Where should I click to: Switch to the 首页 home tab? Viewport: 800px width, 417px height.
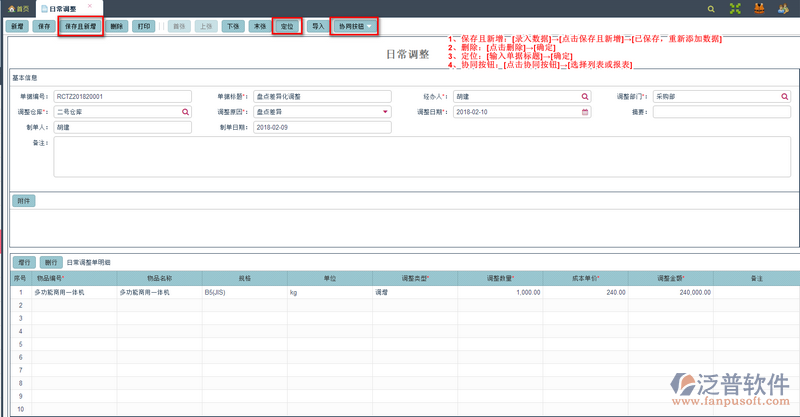(x=16, y=8)
